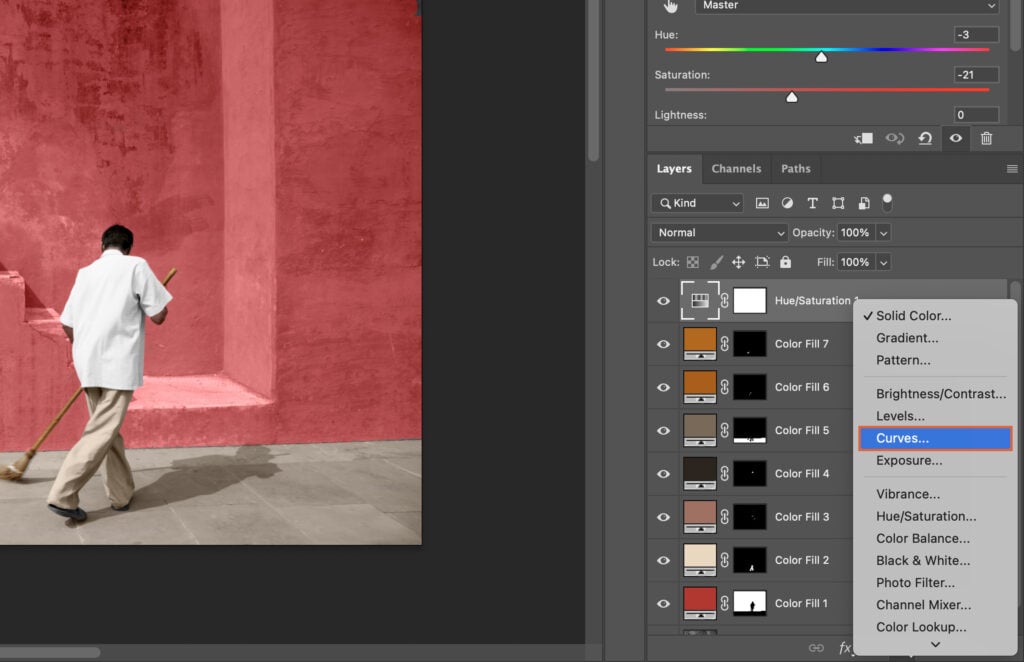1024x662 pixels.
Task: Switch to the Channels tab
Action: [736, 168]
